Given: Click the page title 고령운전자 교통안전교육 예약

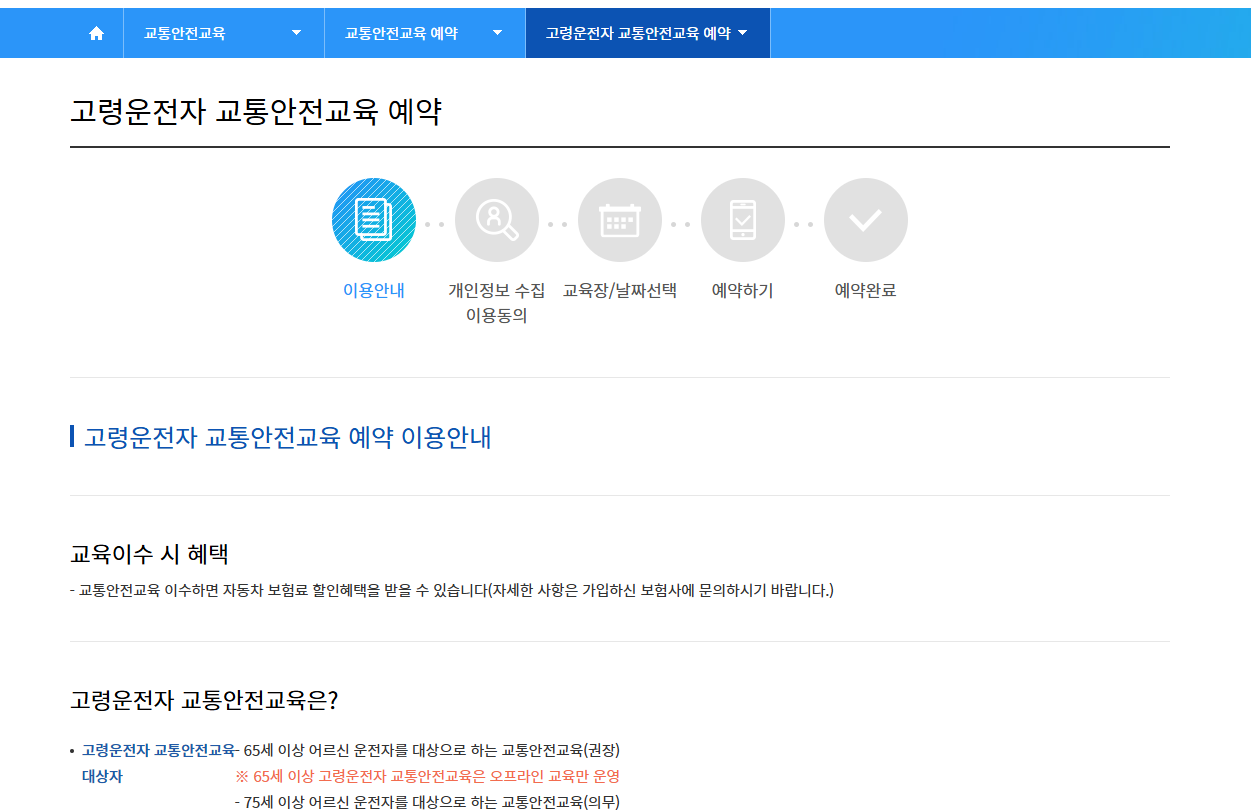Looking at the screenshot, I should point(256,112).
